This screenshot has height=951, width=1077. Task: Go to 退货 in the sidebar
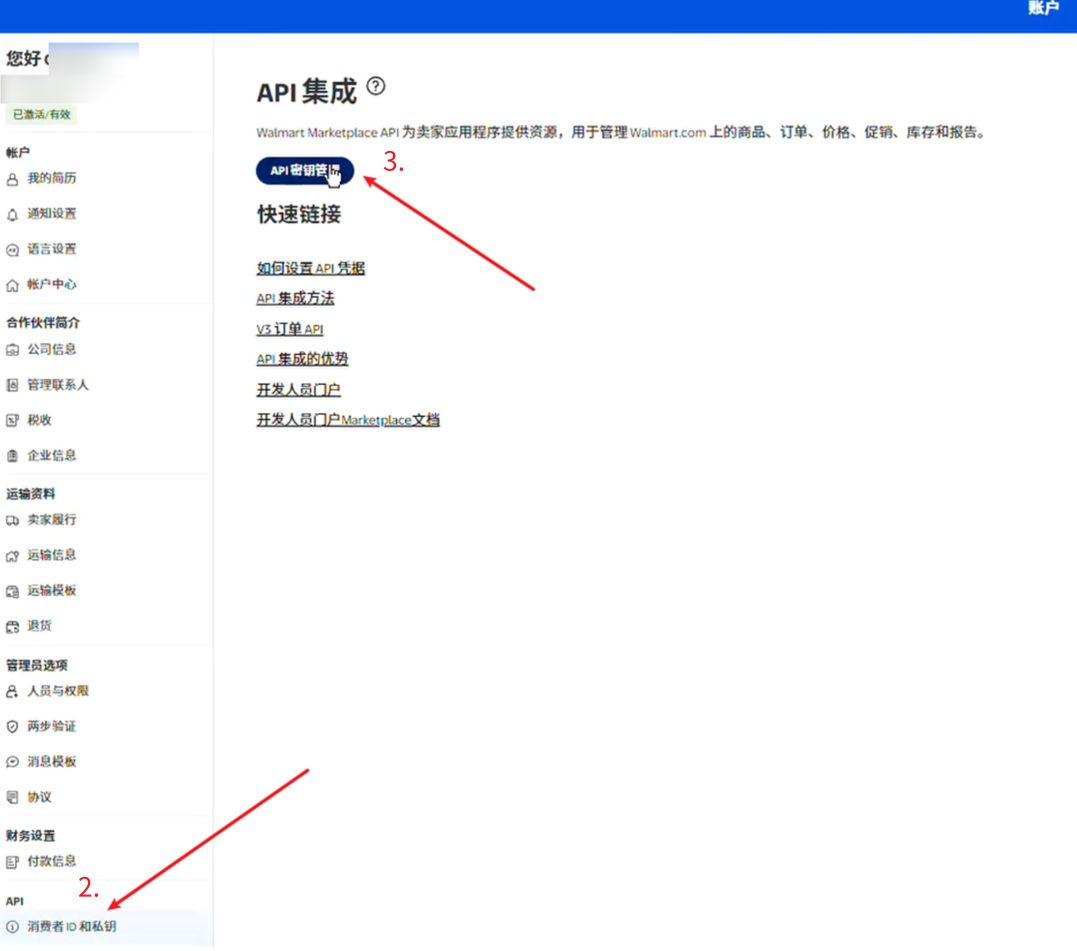pyautogui.click(x=39, y=625)
